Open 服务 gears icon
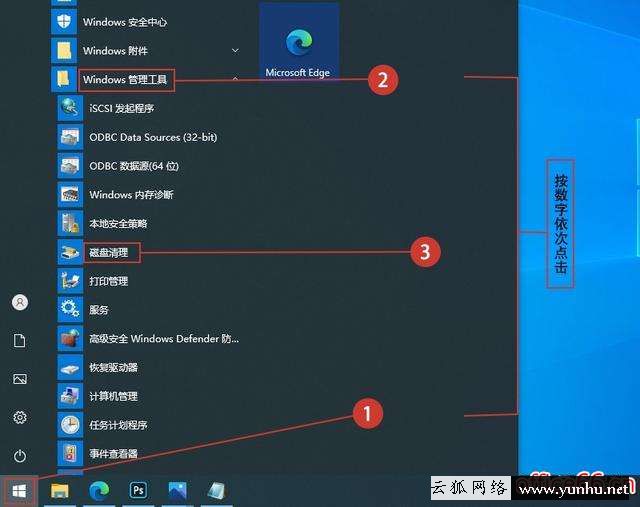The width and height of the screenshot is (640, 507). pyautogui.click(x=70, y=309)
